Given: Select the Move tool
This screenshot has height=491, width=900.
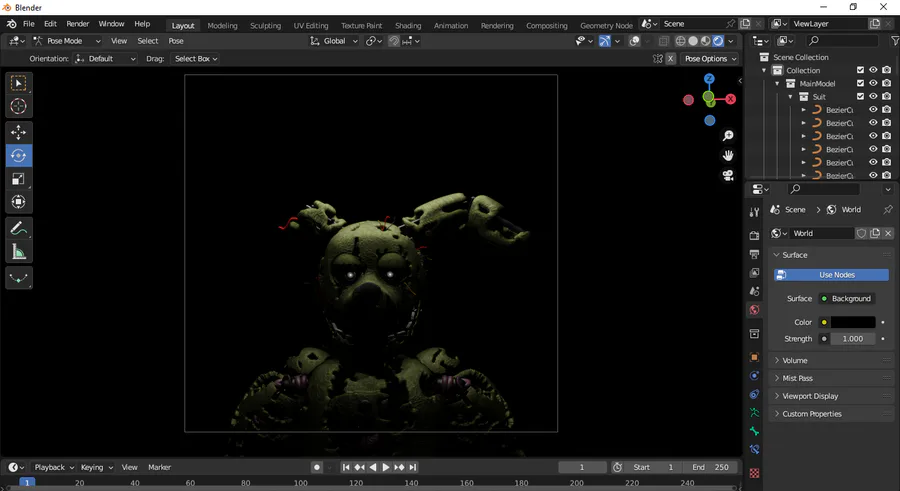Looking at the screenshot, I should coord(18,132).
